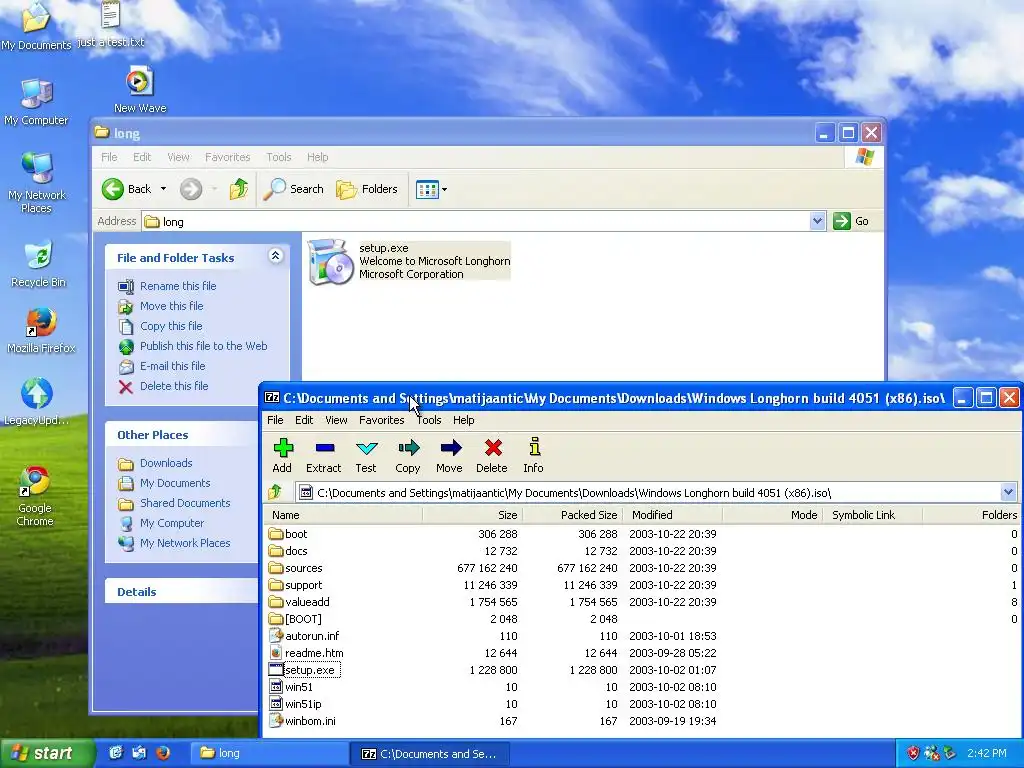Select LegacyUpdate desktop icon
Viewport: 1024px width, 768px height.
pyautogui.click(x=37, y=402)
